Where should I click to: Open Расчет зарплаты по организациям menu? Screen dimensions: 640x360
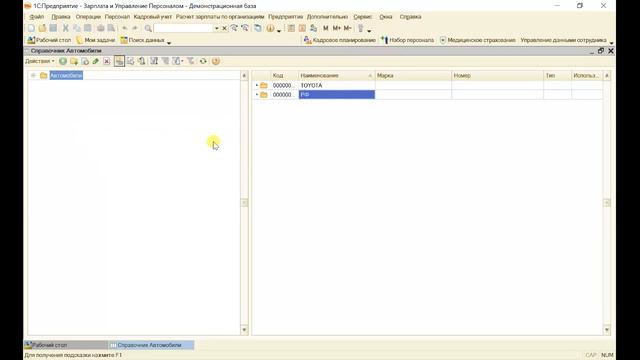click(220, 17)
